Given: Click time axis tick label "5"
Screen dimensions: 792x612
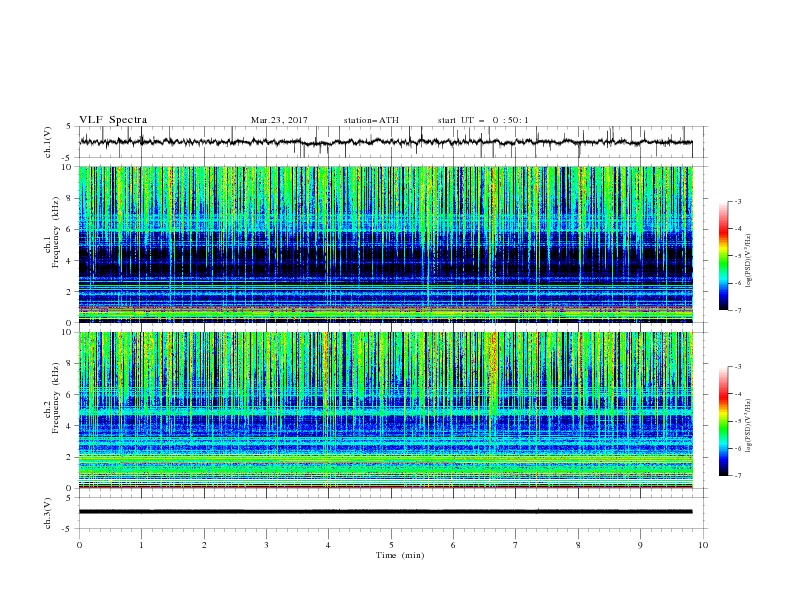Looking at the screenshot, I should [x=391, y=545].
